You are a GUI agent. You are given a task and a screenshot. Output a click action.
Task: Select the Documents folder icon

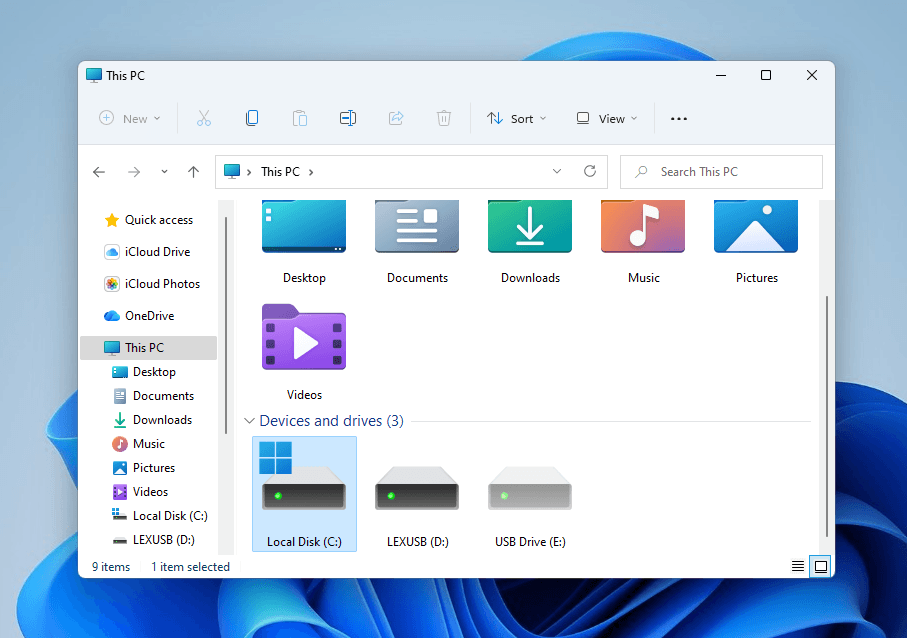click(x=417, y=227)
